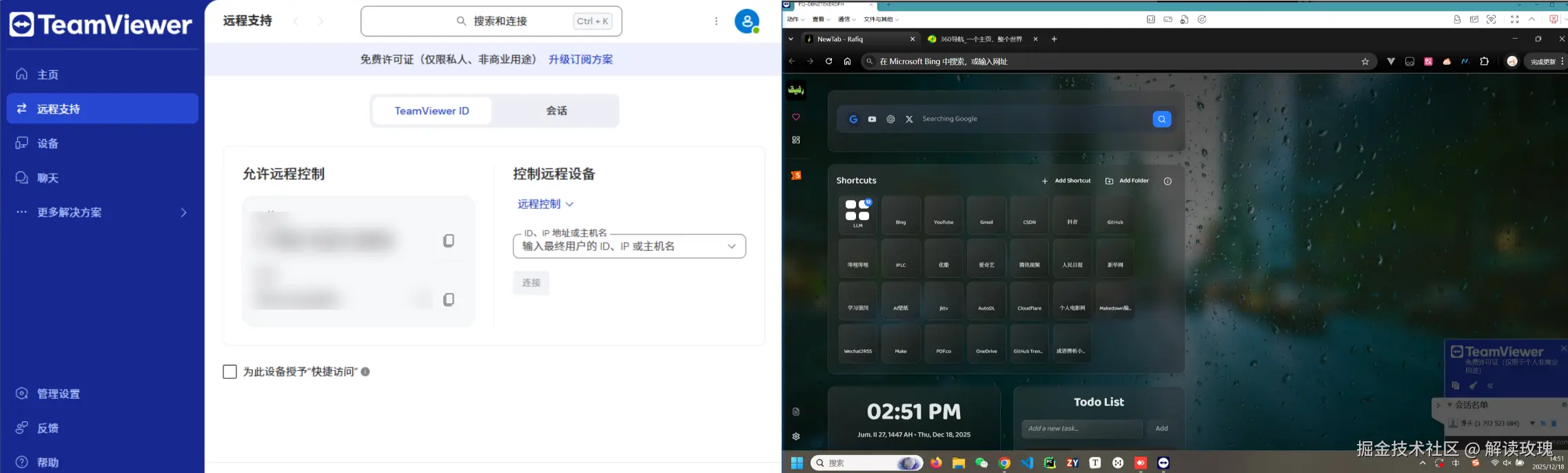Switch to NewTab - Rafiq browser tab
1568x473 pixels.
point(860,39)
